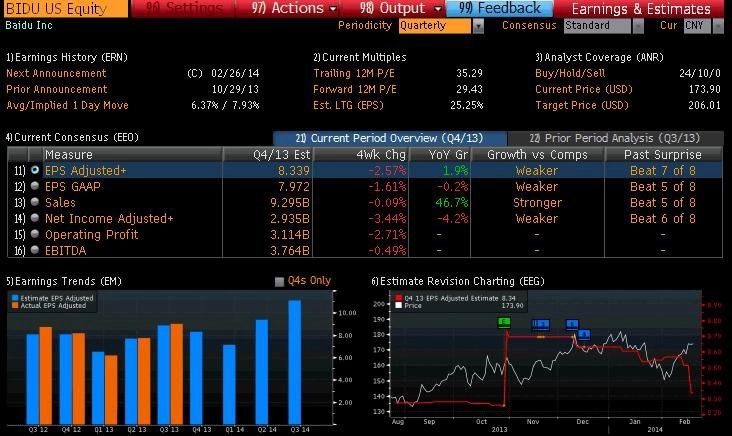Screen dimensions: 732x436
Task: Click the YoY Gr column header
Action: (440, 155)
